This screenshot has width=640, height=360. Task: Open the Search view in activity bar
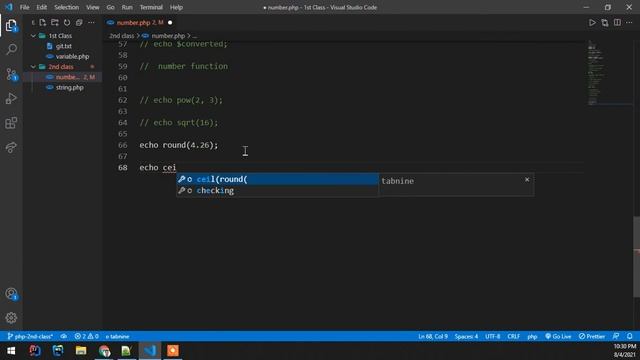tap(11, 50)
